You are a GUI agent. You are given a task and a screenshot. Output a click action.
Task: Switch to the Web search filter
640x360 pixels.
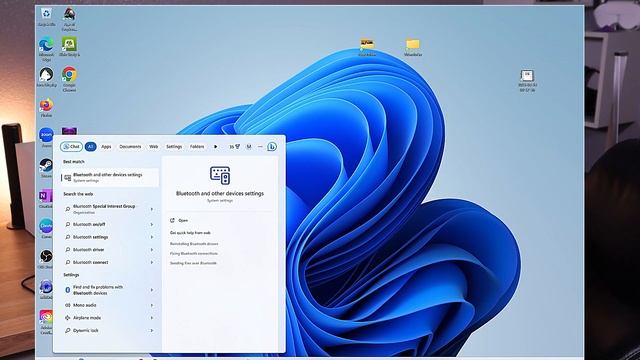point(153,147)
